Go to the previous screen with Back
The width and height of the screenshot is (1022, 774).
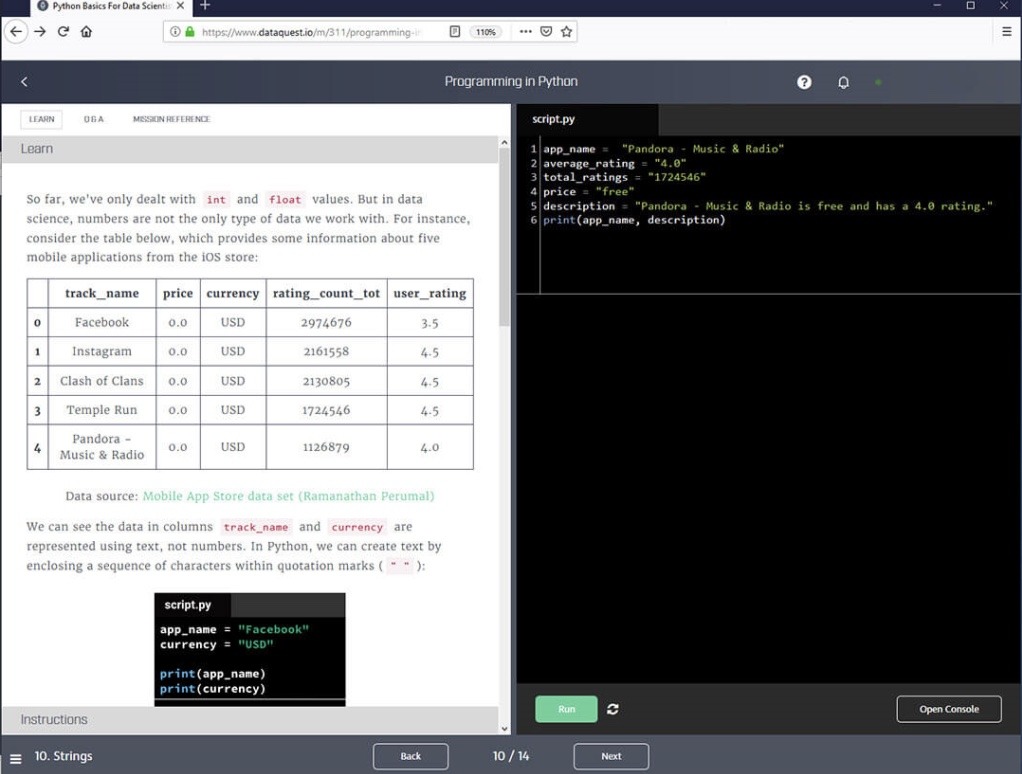tap(411, 756)
